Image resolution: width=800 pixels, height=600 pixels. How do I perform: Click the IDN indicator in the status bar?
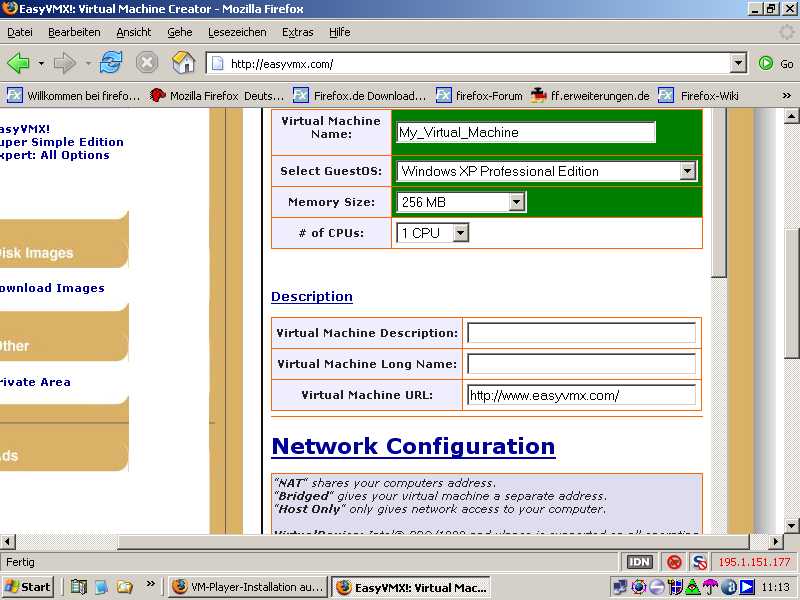(x=639, y=562)
